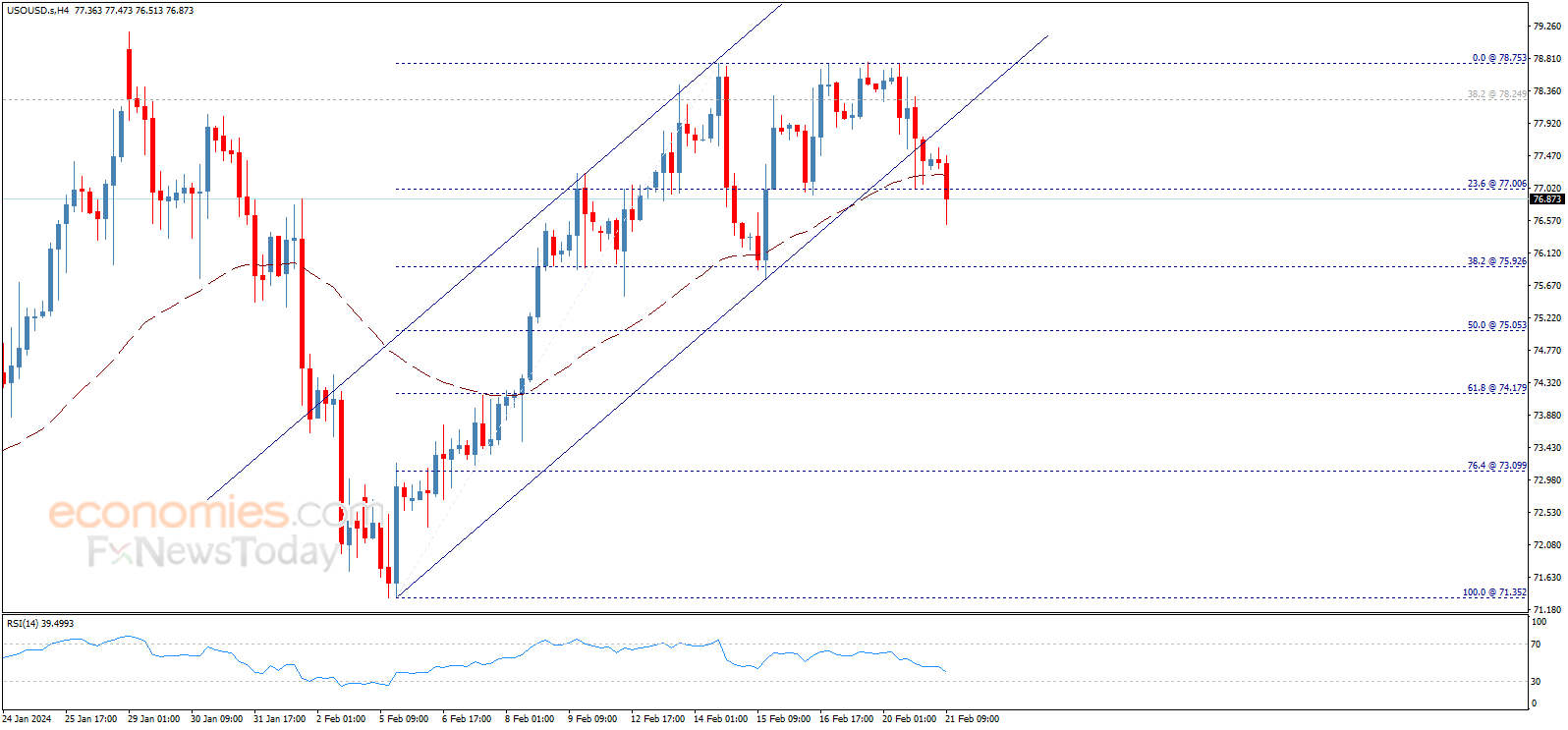Click the 21 Feb 09:00 time axis label
The image size is (1568, 730).
click(972, 719)
